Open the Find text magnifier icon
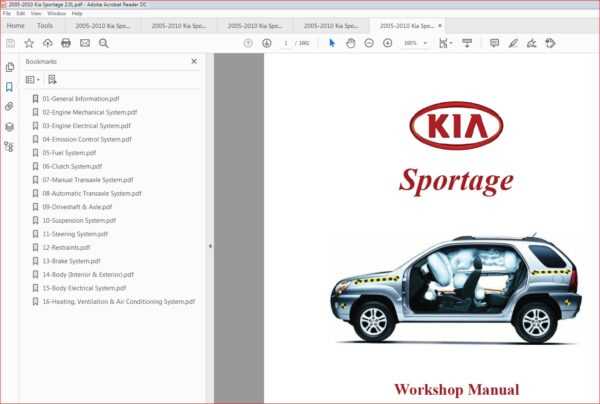Screen dimensions: 600x404 tap(103, 43)
